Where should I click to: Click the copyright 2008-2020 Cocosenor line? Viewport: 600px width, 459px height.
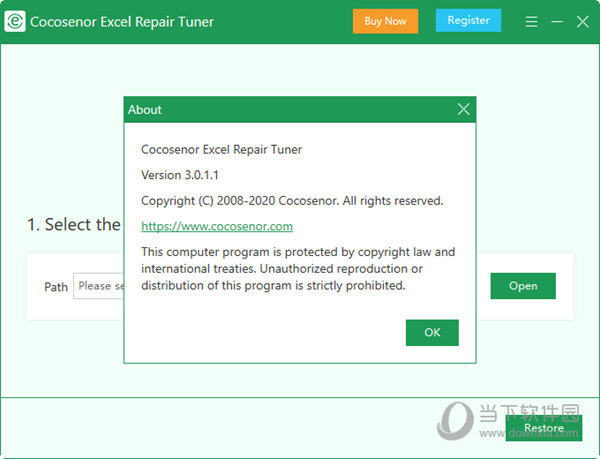(292, 201)
